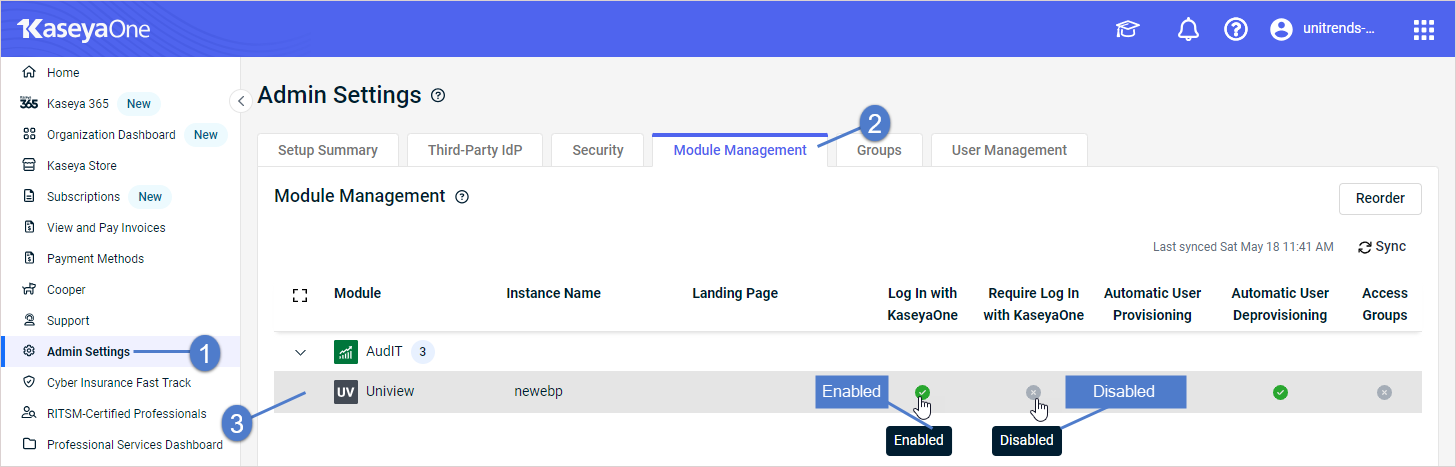
Task: Toggle Uniview Log In with KaseyaOne status
Action: [922, 392]
